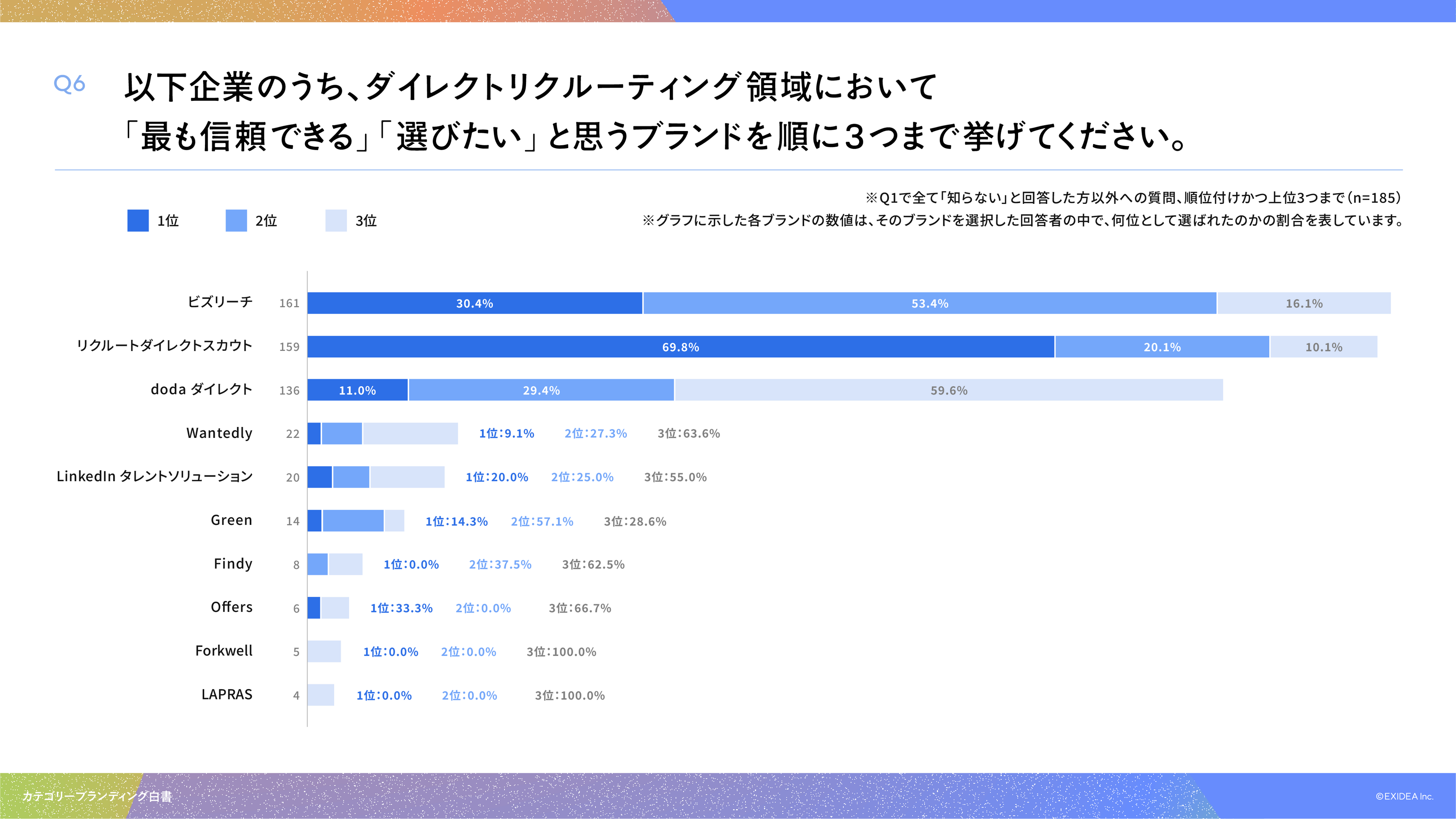Click the Forkwell light blue bar
The height and width of the screenshot is (819, 1456).
(x=324, y=651)
